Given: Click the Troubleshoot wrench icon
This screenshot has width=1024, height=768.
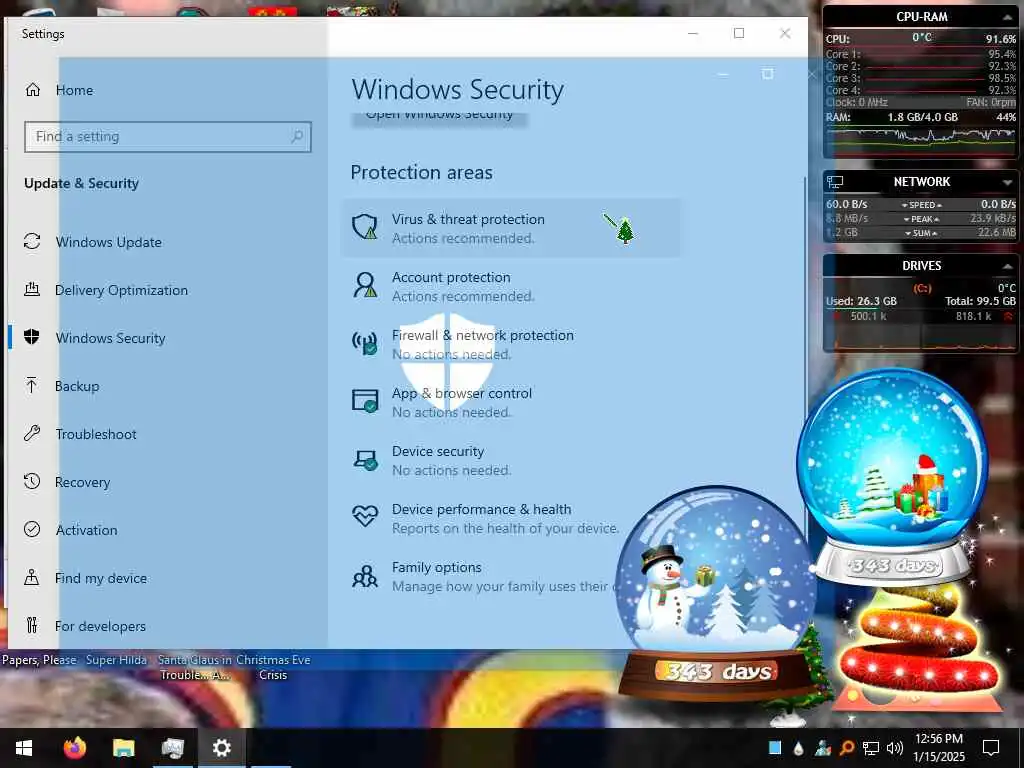Looking at the screenshot, I should tap(32, 433).
